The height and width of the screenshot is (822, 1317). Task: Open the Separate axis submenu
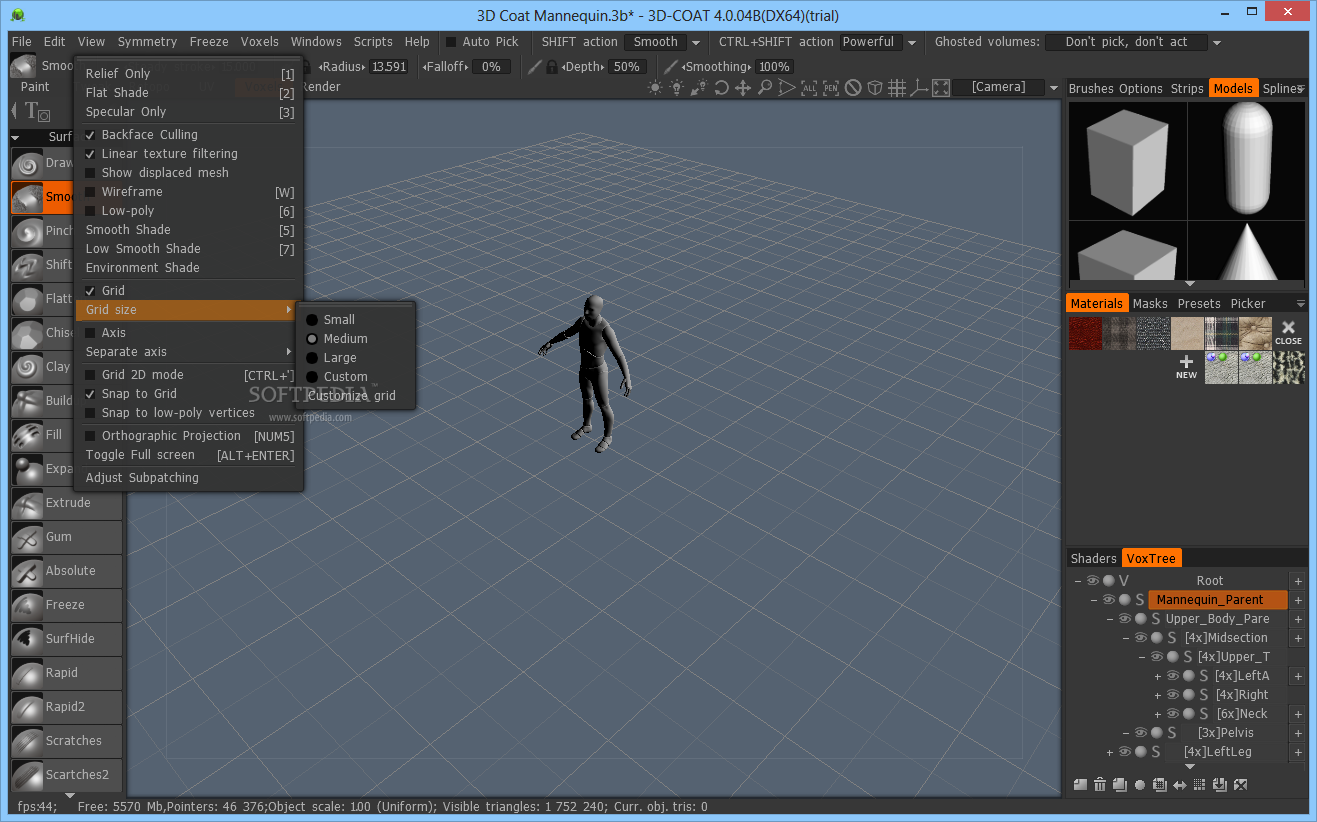[x=189, y=352]
